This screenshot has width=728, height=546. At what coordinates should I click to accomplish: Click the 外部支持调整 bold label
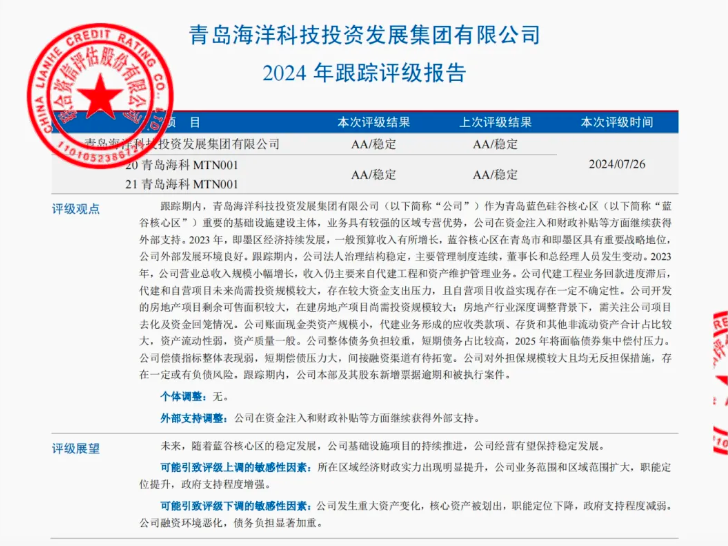coord(192,418)
